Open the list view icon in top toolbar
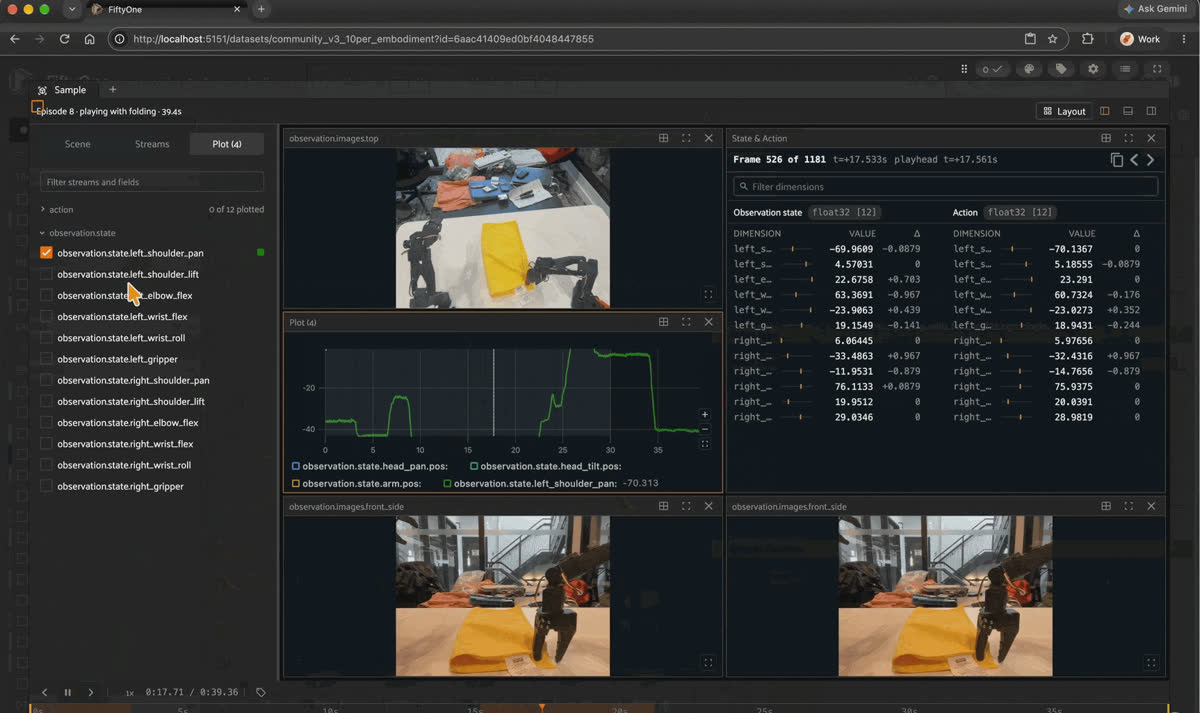 (x=1125, y=69)
